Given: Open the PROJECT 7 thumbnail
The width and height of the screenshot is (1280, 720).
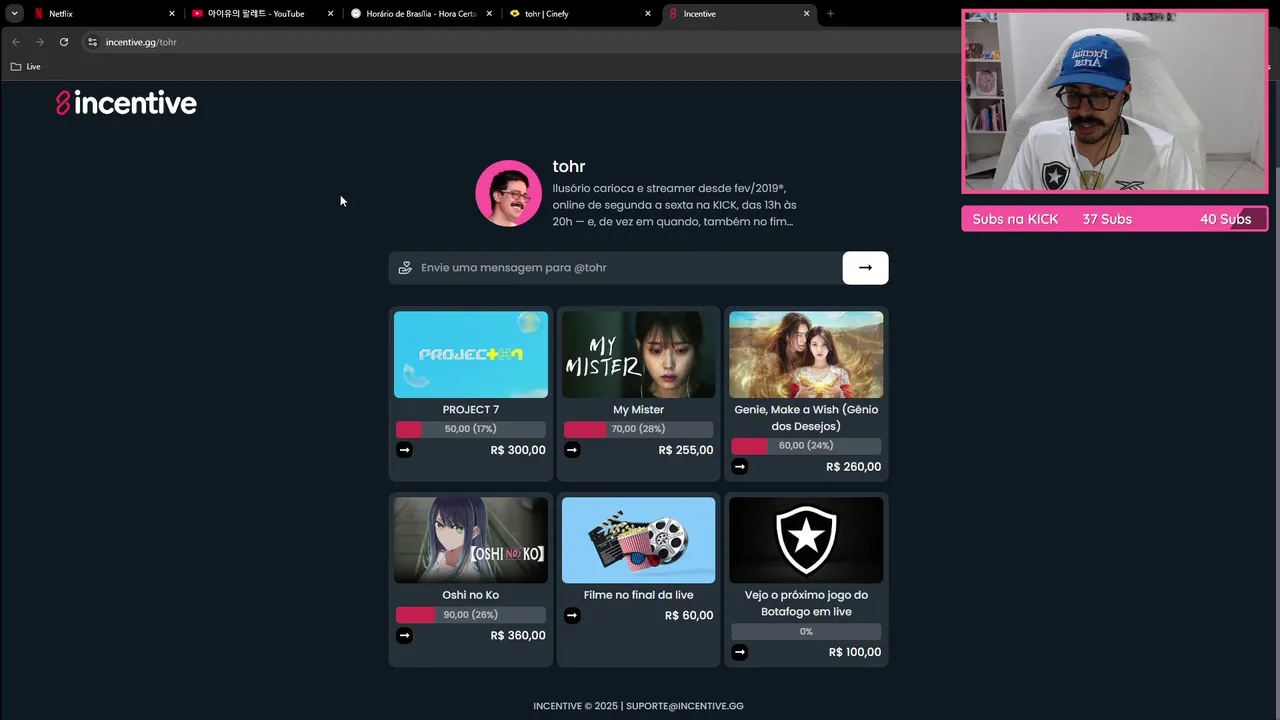Looking at the screenshot, I should [x=471, y=354].
